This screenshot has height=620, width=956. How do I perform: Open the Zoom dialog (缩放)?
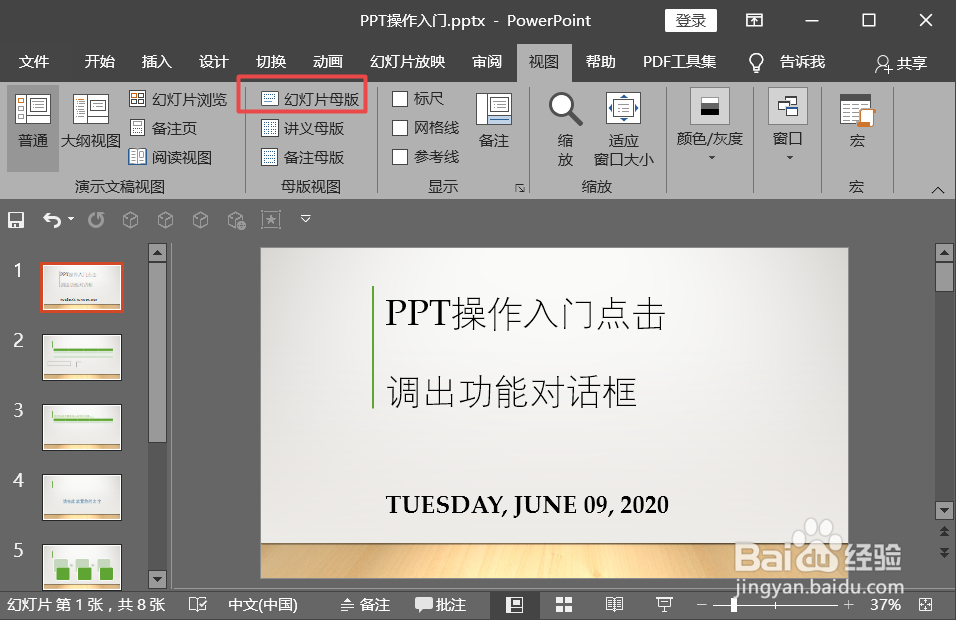tap(565, 129)
